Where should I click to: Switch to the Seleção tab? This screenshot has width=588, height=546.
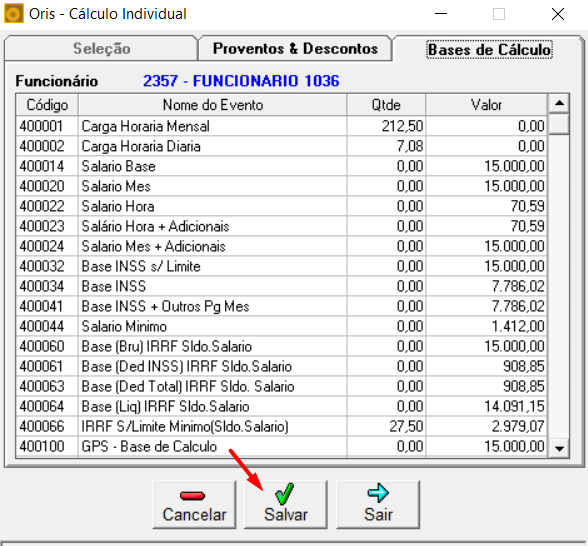tap(101, 48)
